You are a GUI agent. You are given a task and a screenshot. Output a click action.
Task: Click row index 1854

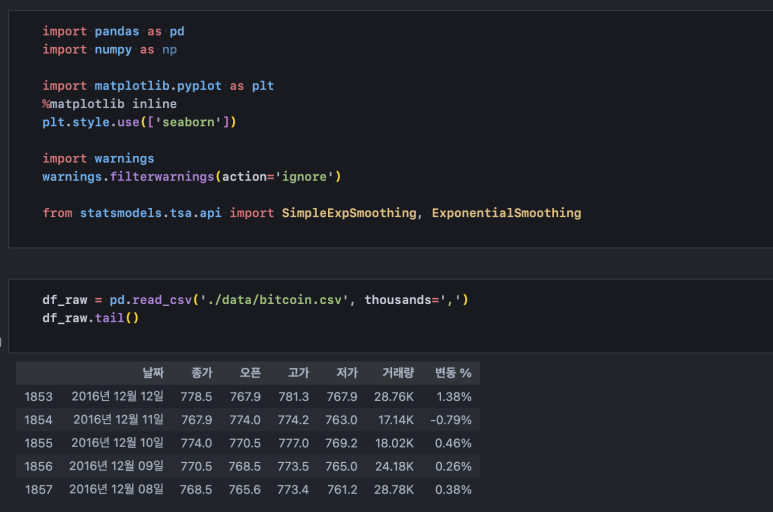tap(38, 420)
